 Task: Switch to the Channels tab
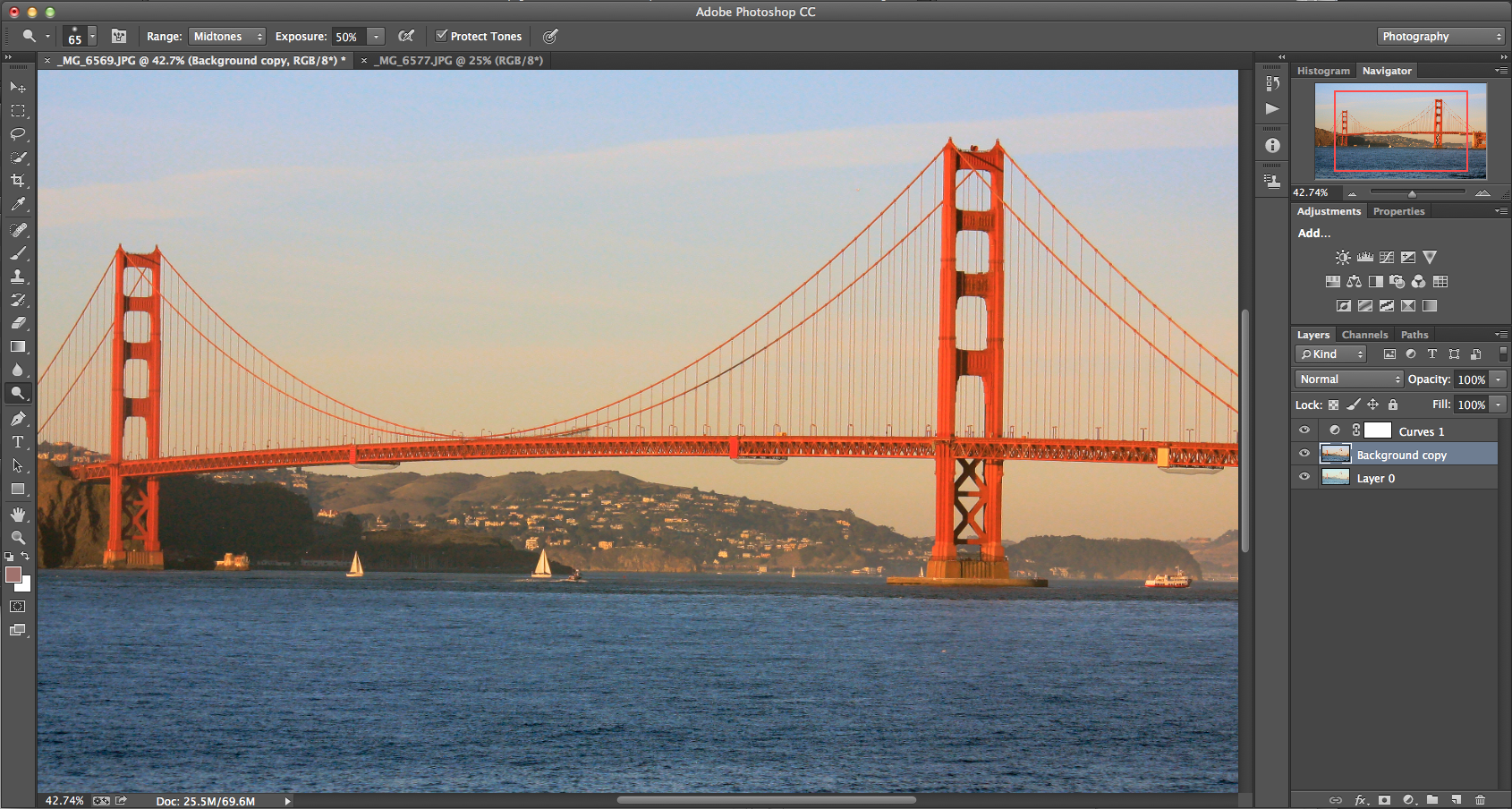click(x=1364, y=335)
